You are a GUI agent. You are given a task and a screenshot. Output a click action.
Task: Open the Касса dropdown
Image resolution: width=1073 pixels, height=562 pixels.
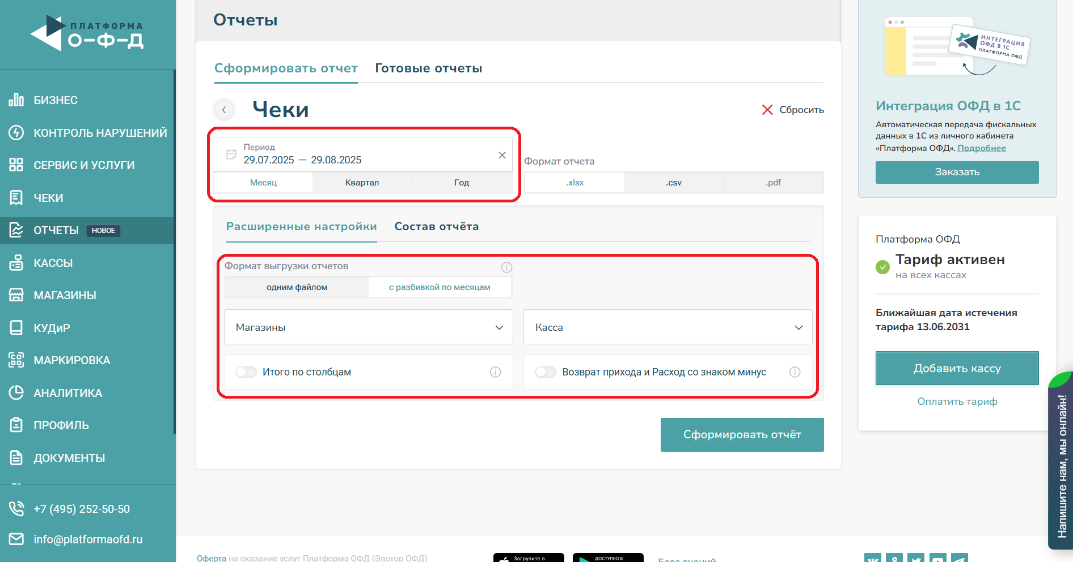click(x=667, y=327)
